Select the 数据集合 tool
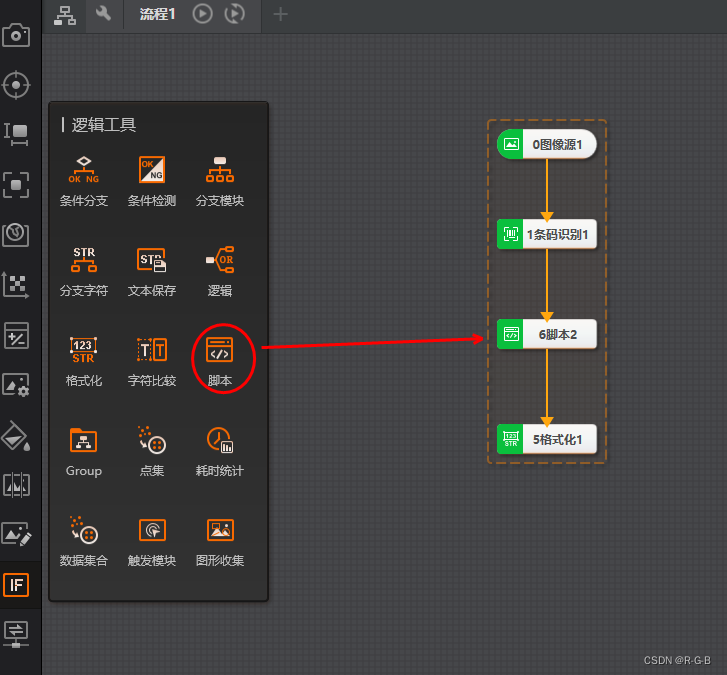 [x=84, y=541]
